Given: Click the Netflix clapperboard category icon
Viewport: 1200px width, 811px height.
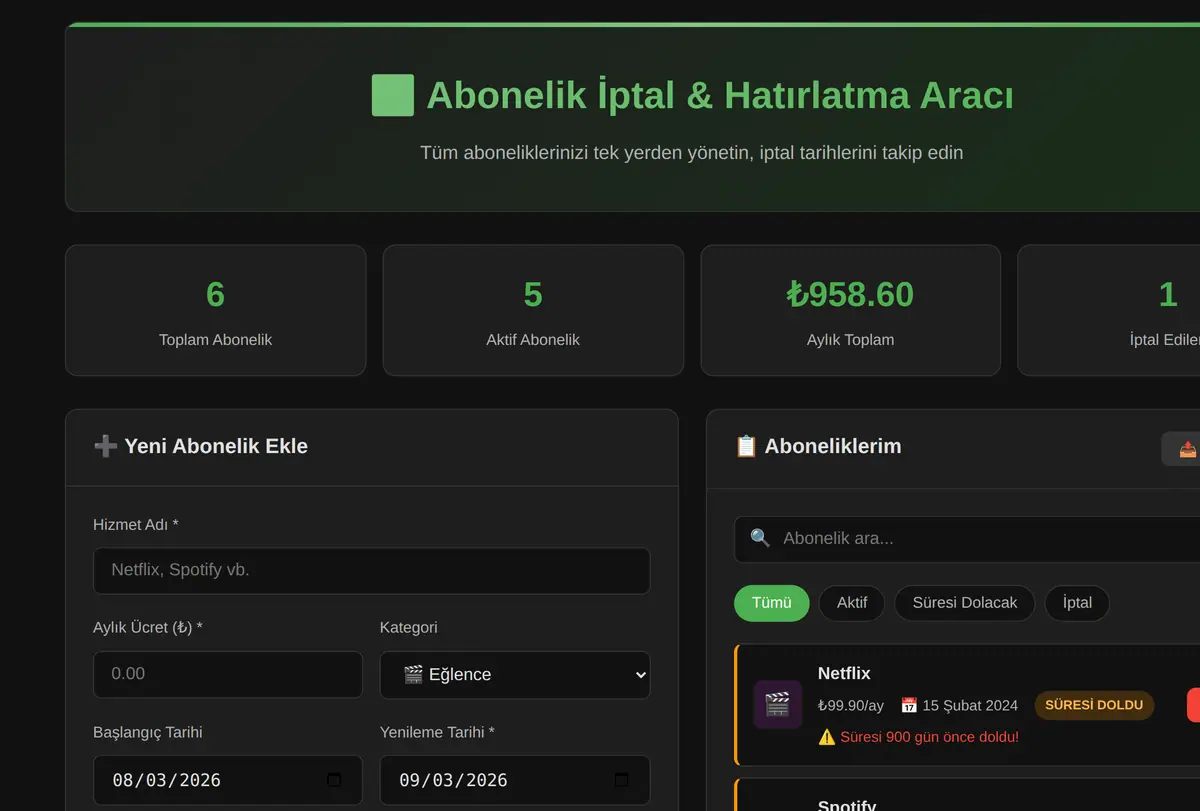Looking at the screenshot, I should click(x=778, y=704).
